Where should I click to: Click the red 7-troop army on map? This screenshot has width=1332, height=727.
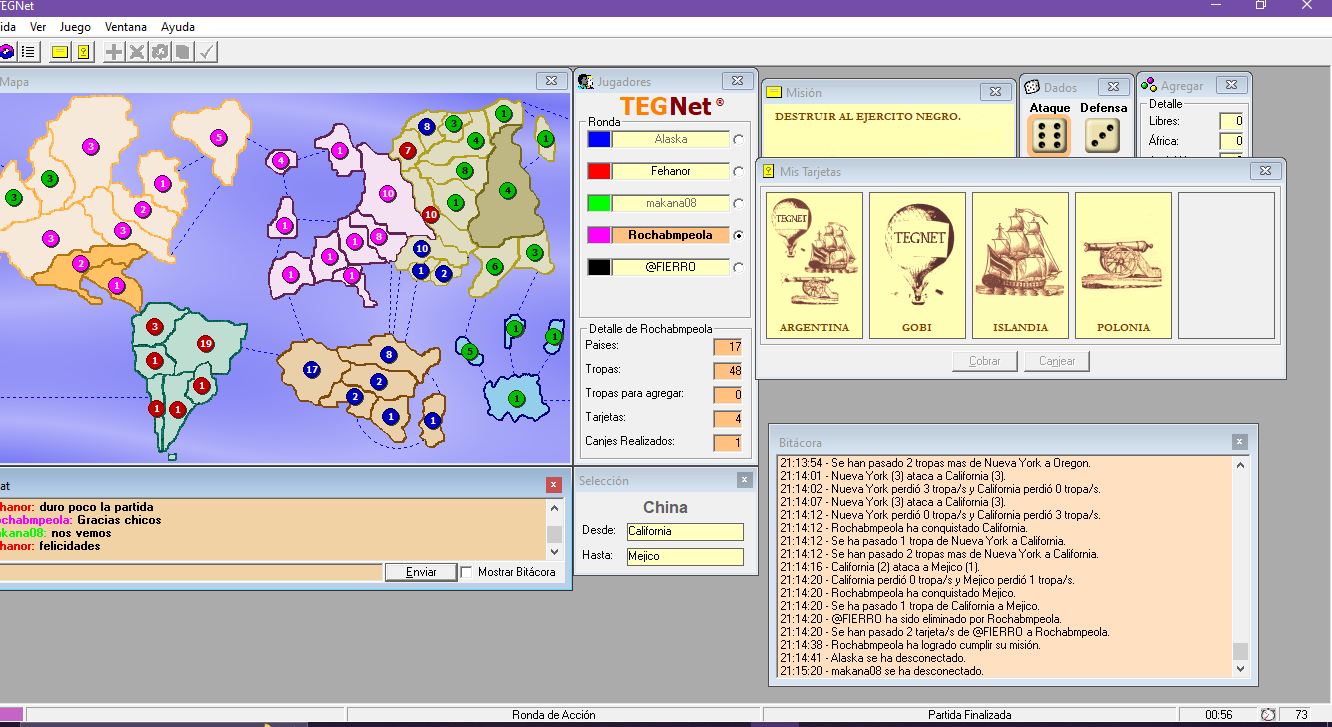pos(407,151)
